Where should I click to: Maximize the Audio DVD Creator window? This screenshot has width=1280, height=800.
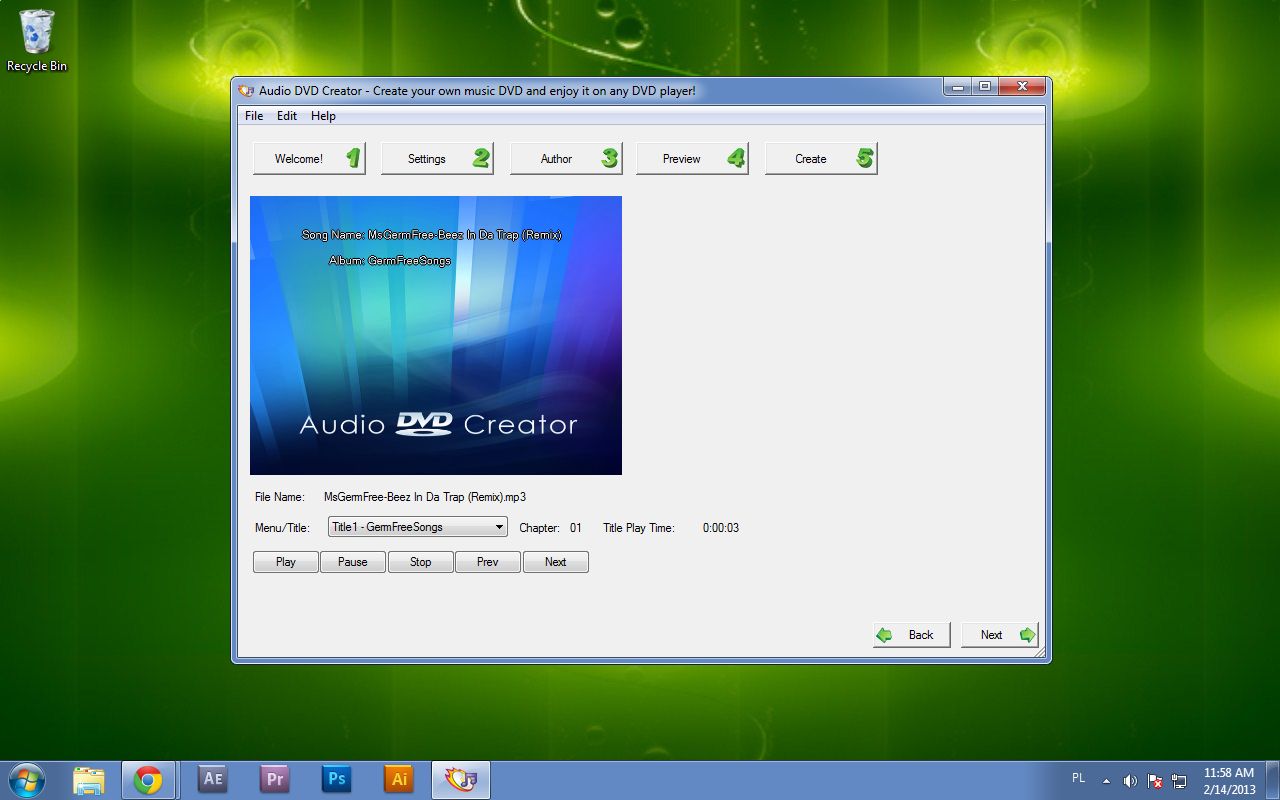tap(985, 87)
